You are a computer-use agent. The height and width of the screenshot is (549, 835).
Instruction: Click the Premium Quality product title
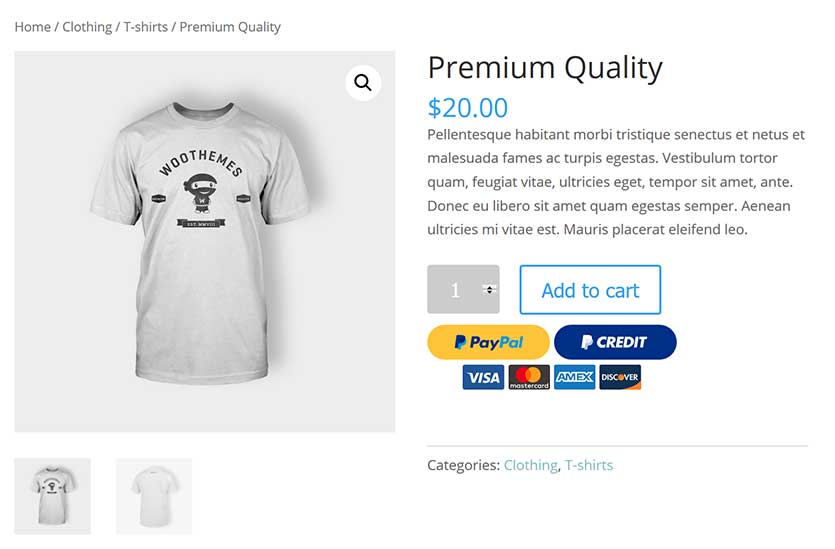(x=545, y=68)
